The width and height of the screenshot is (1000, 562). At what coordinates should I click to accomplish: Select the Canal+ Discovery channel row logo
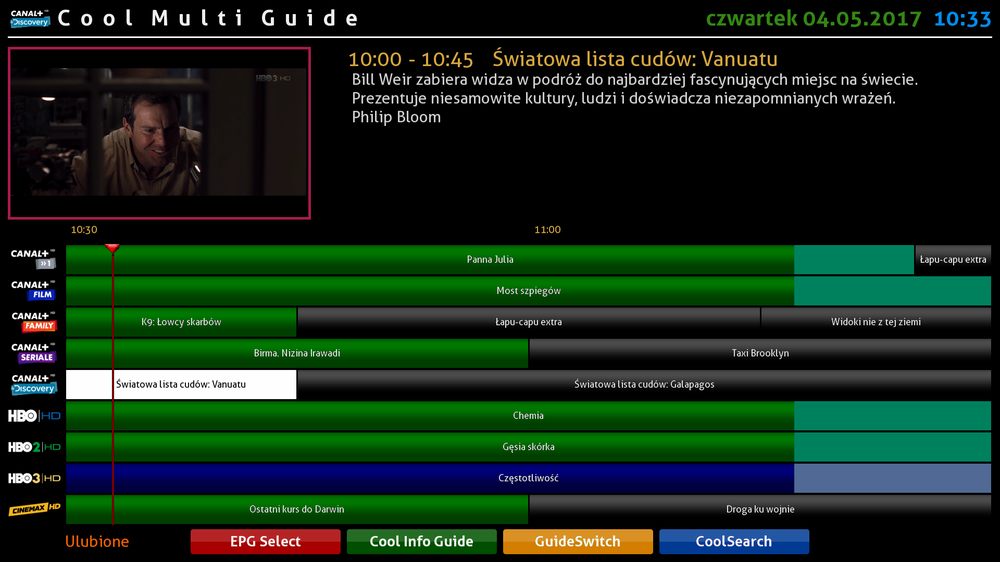point(33,384)
